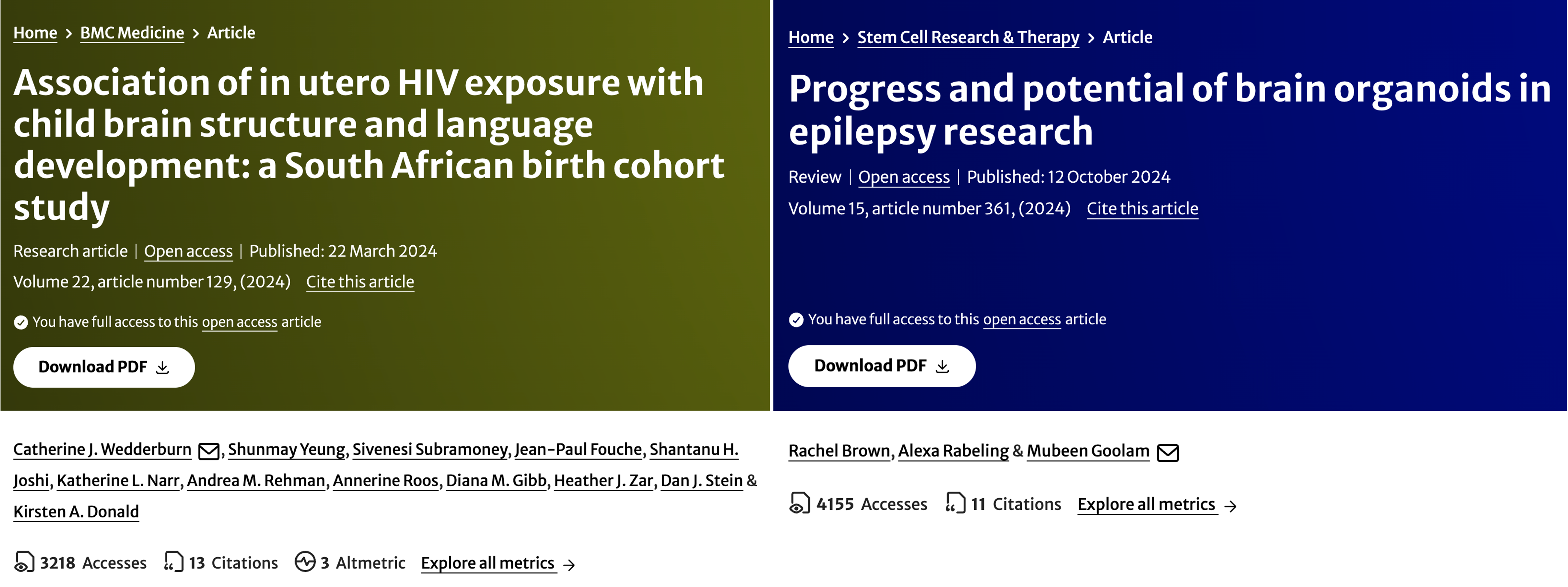Click the citations icon beside 13 Citations

tap(173, 562)
